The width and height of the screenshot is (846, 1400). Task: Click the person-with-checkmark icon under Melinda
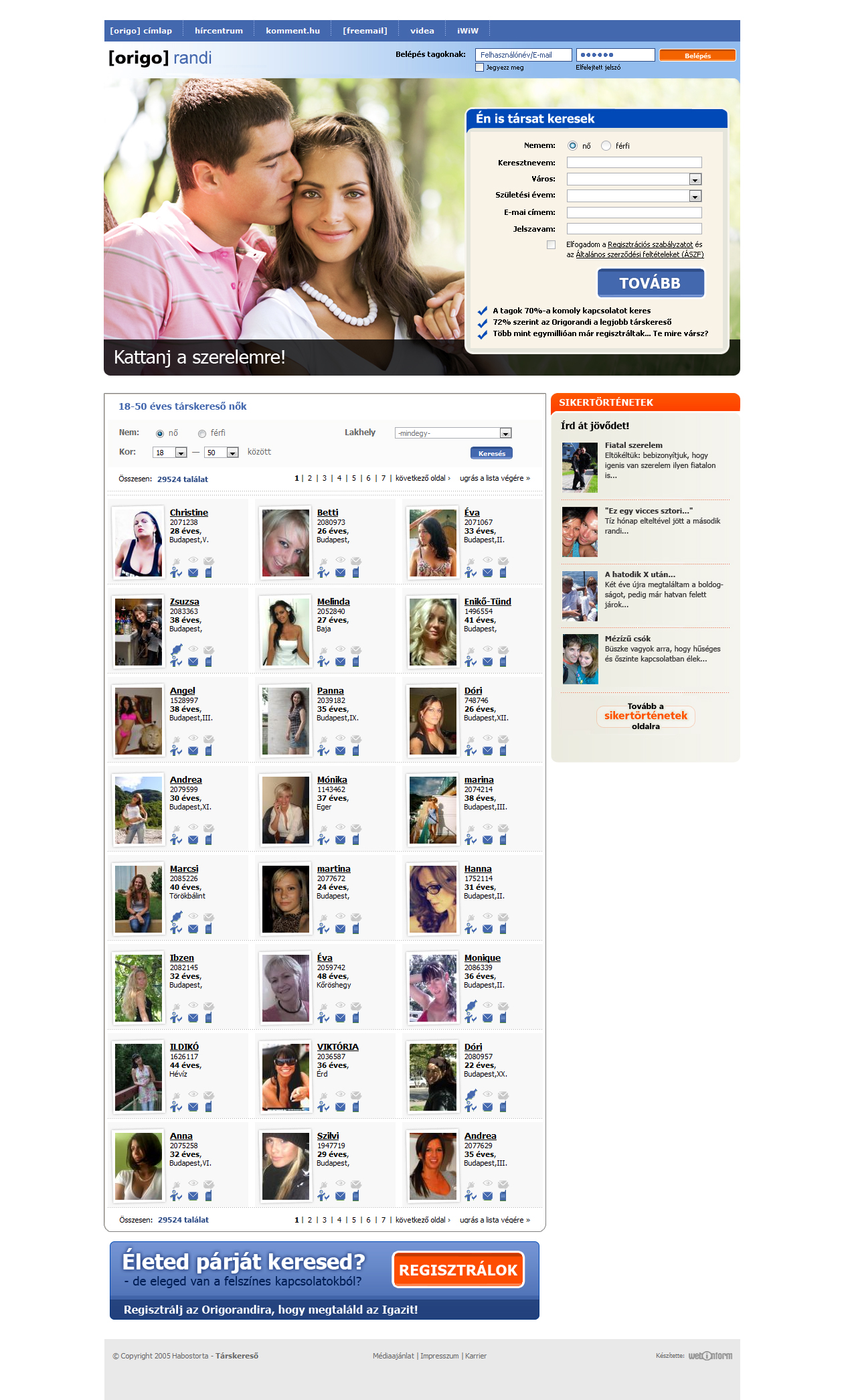[x=323, y=662]
